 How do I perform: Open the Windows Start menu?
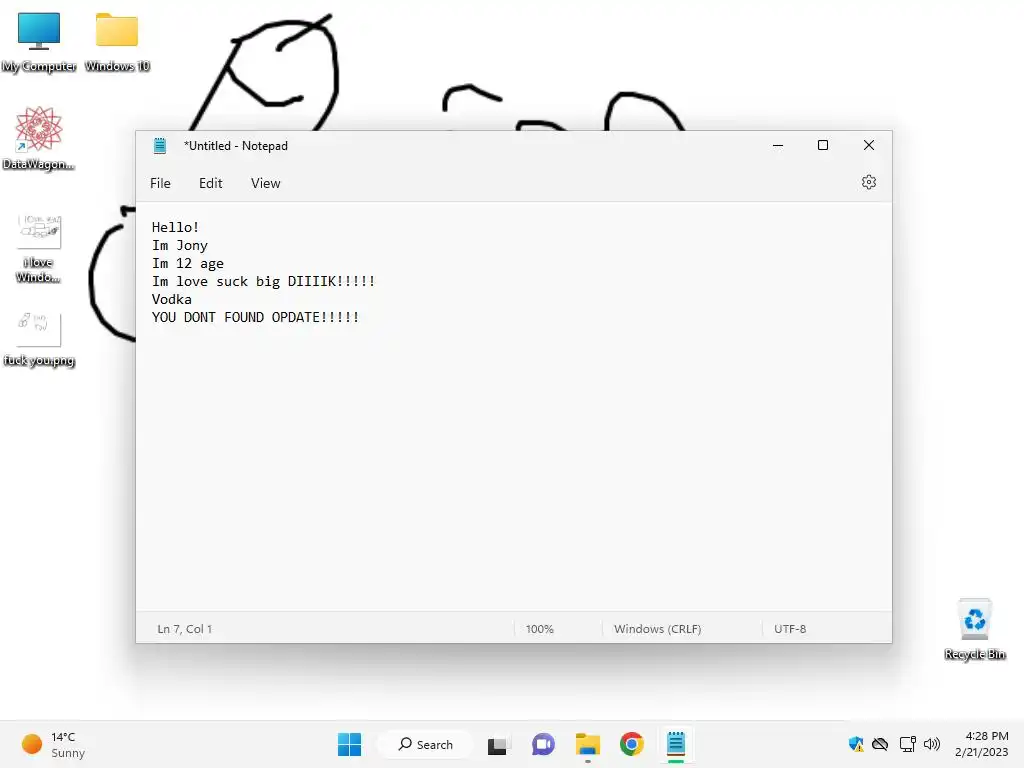[x=349, y=744]
